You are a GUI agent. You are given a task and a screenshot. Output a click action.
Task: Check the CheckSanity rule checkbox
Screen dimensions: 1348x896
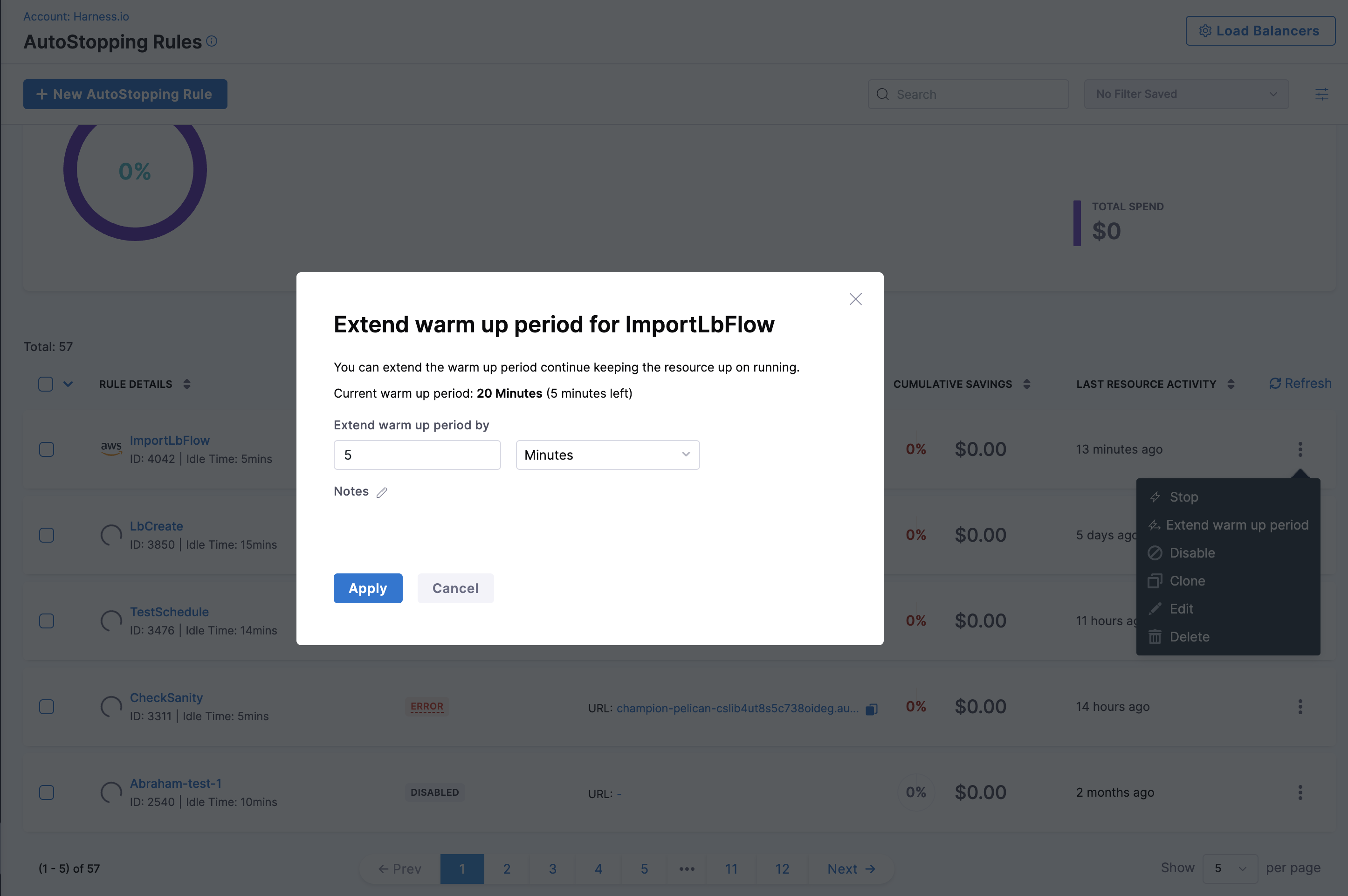tap(47, 707)
